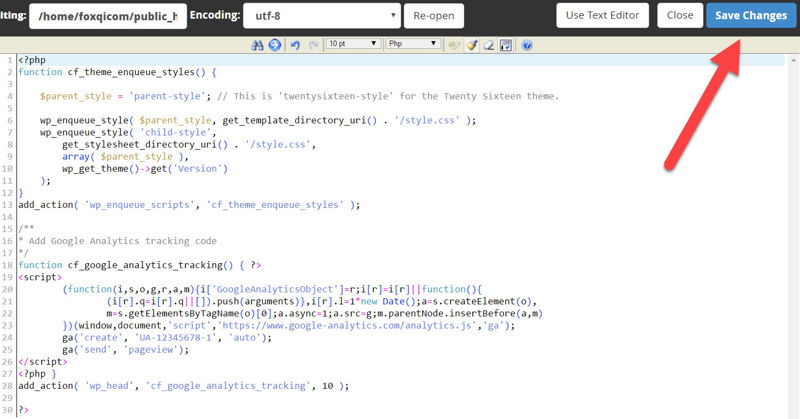Open the Php syntax language dropdown
Image resolution: width=800 pixels, height=419 pixels.
click(412, 45)
